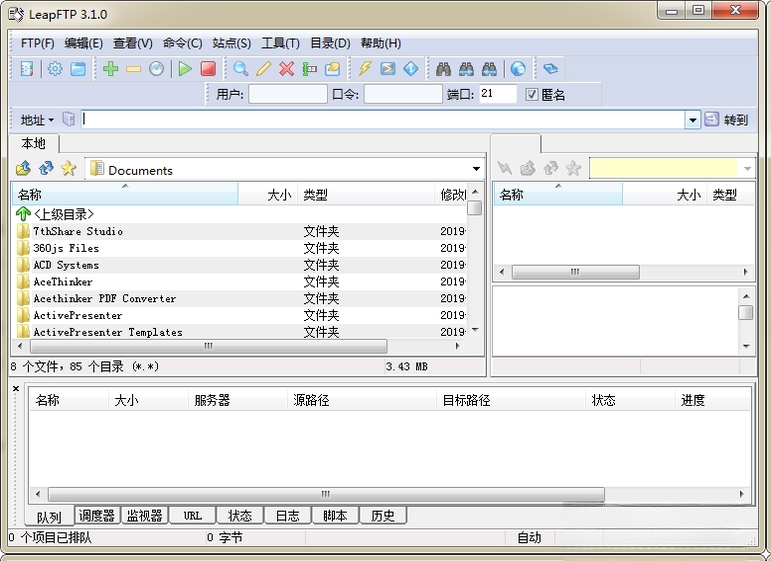This screenshot has width=771, height=561.
Task: Open the 站点(S) menu
Action: [x=232, y=43]
